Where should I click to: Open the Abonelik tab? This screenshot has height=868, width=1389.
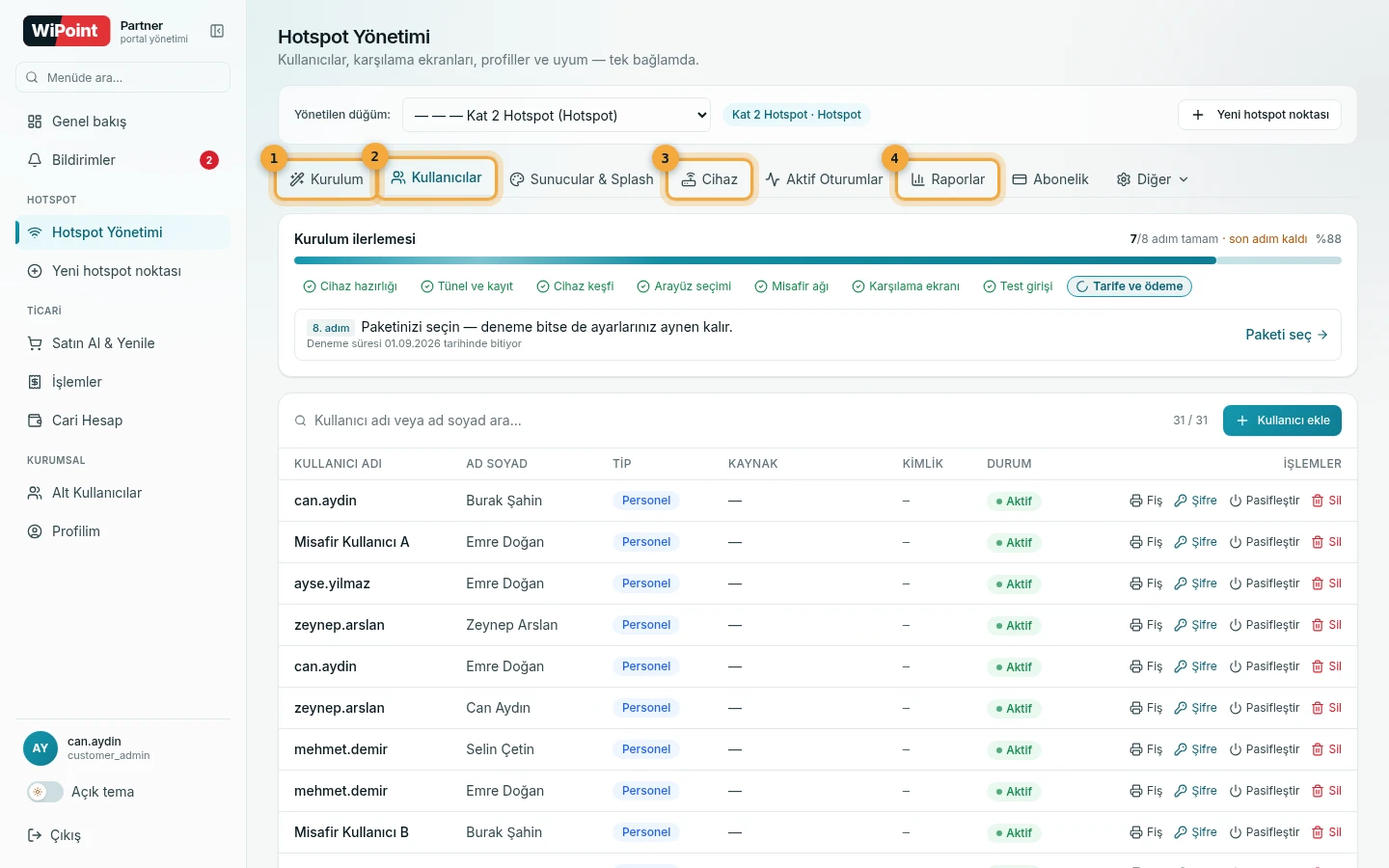click(x=1050, y=179)
